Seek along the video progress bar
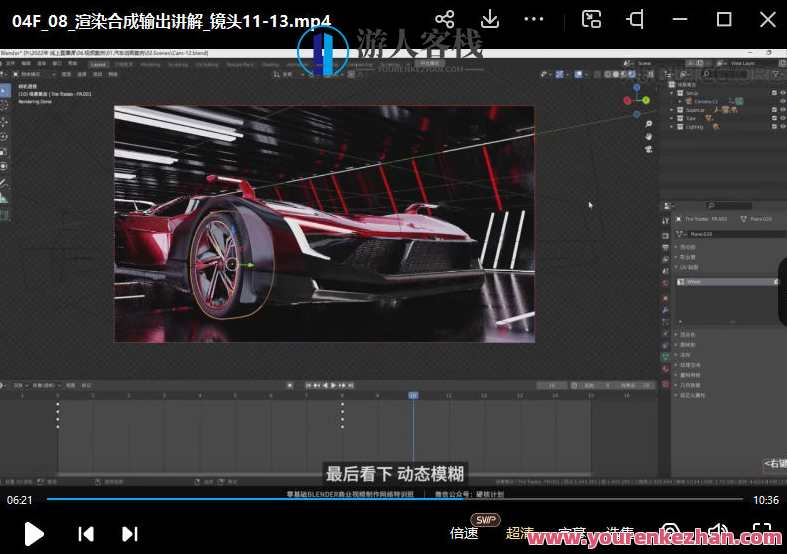The image size is (787, 554). (395, 499)
